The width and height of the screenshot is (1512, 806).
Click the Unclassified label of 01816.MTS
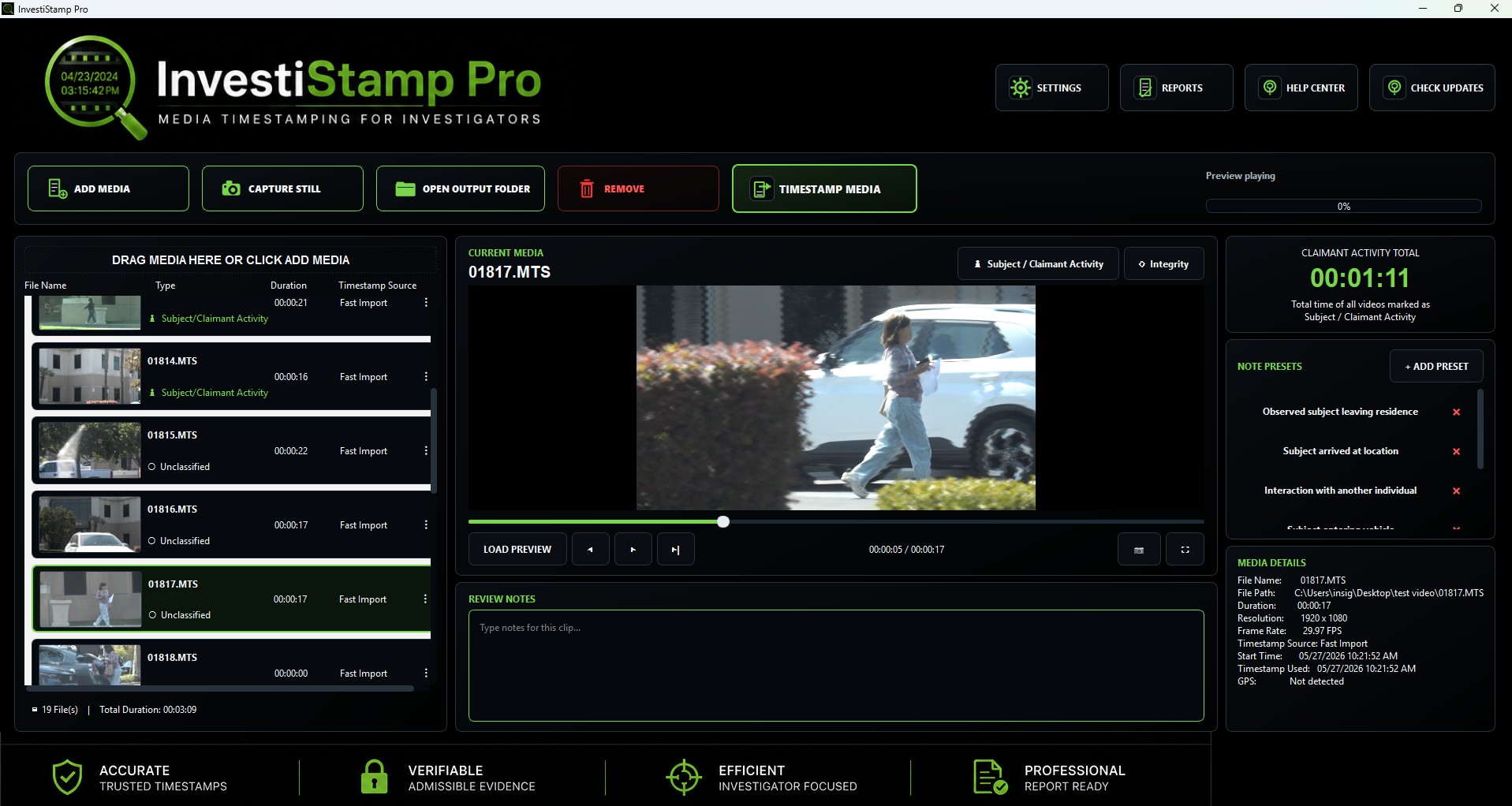(x=179, y=541)
